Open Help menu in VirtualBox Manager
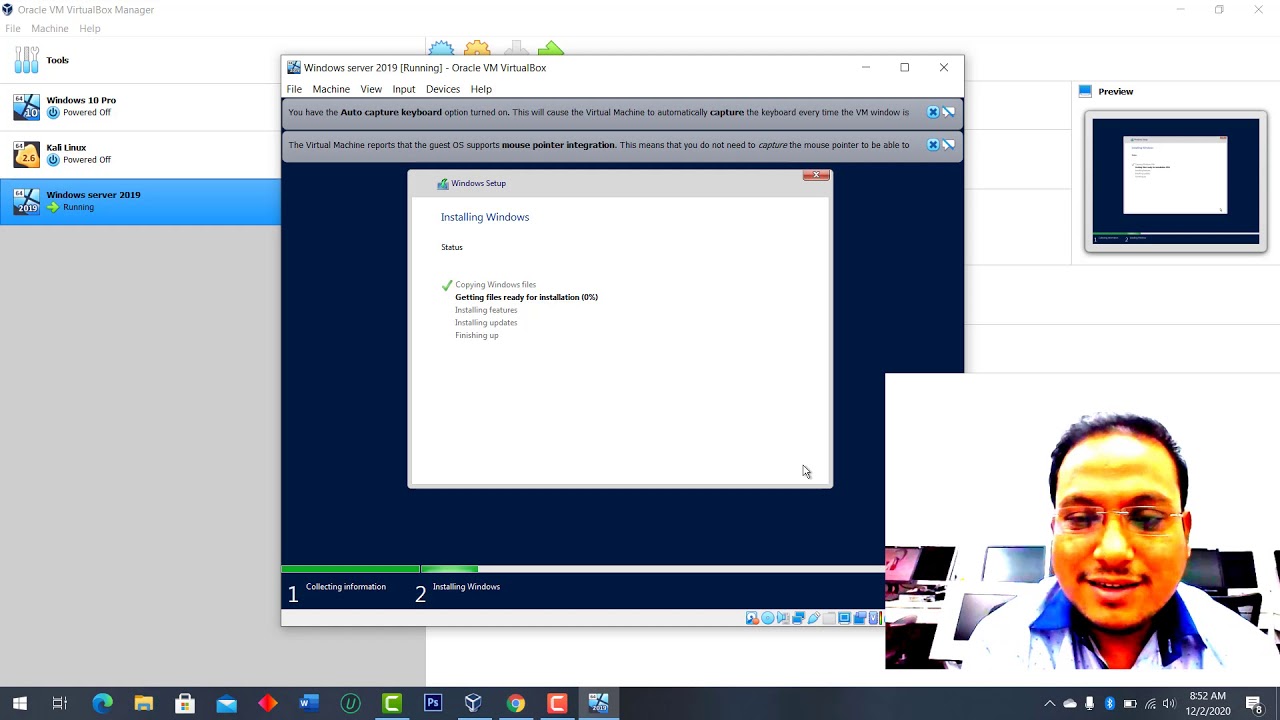1280x720 pixels. click(90, 29)
